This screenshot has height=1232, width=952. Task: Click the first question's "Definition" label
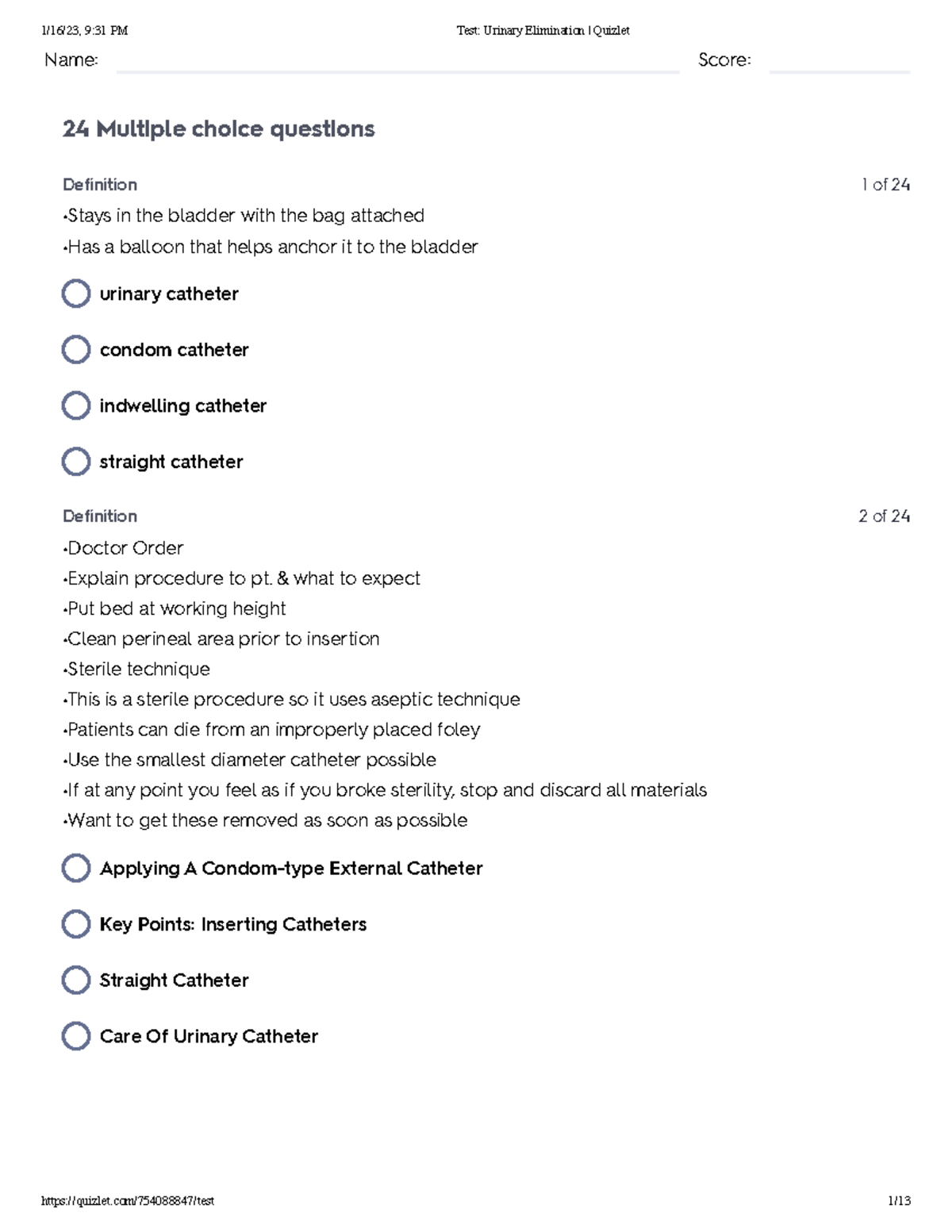(x=100, y=185)
